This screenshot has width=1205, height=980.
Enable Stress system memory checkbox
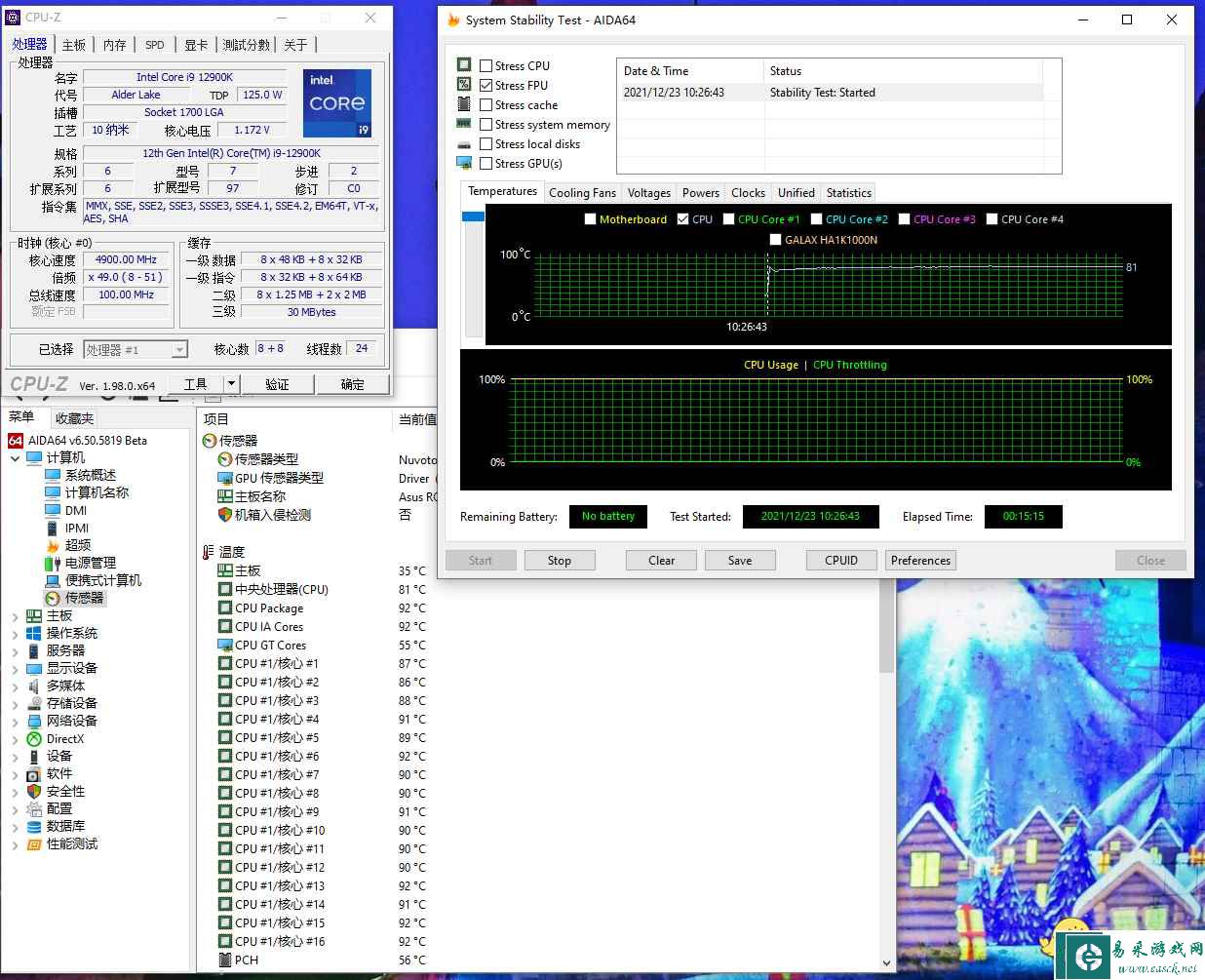tap(486, 124)
